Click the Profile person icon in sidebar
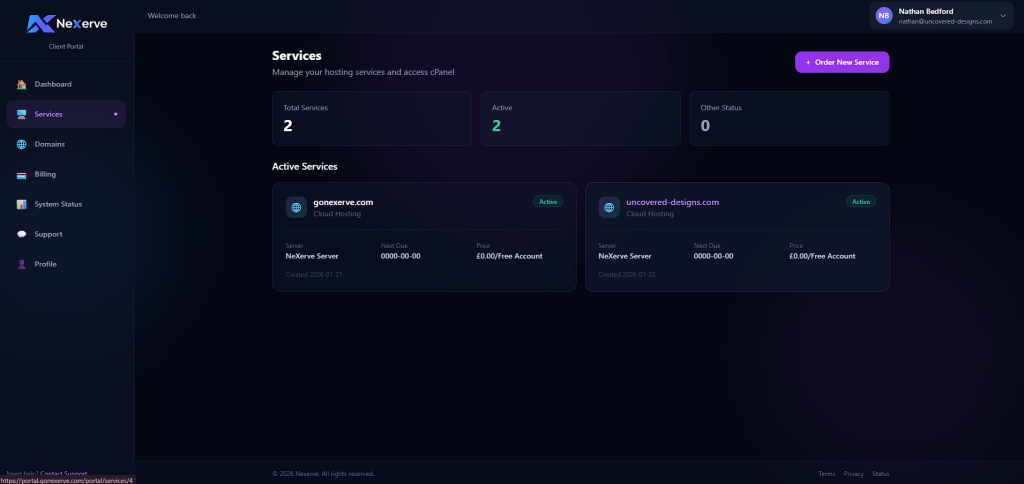1024x484 pixels. coord(22,264)
